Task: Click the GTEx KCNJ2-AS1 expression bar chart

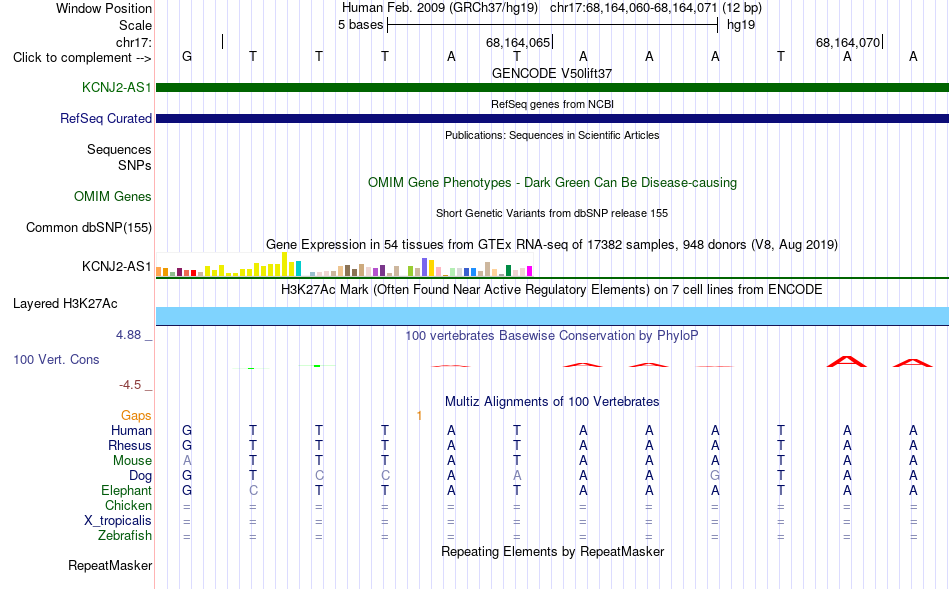Action: (344, 265)
